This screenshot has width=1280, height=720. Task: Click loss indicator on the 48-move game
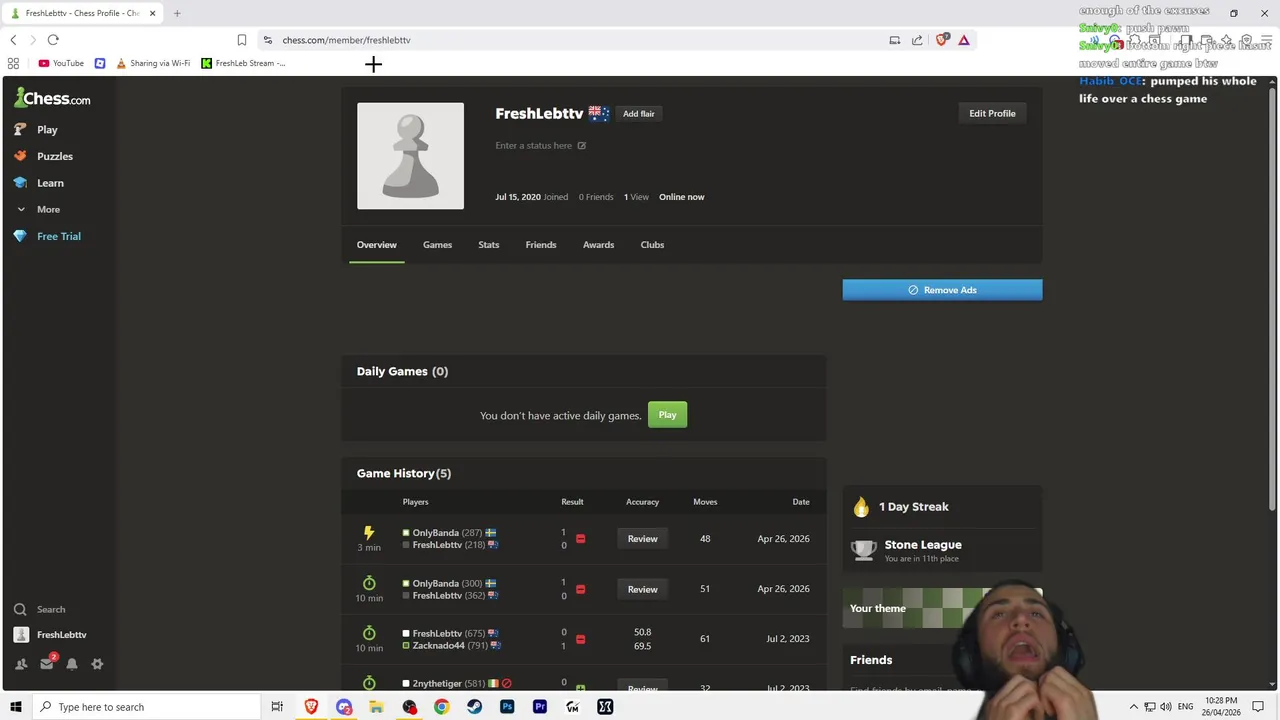580,539
